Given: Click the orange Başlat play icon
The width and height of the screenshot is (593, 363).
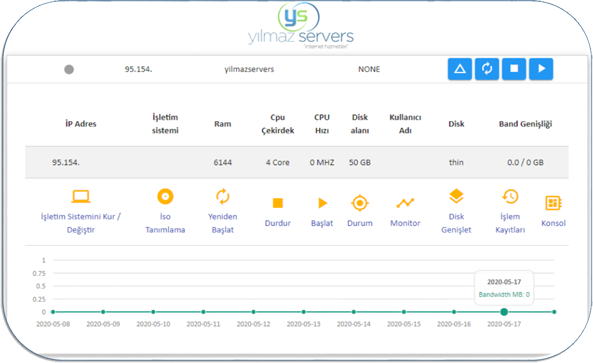Looking at the screenshot, I should pos(322,203).
